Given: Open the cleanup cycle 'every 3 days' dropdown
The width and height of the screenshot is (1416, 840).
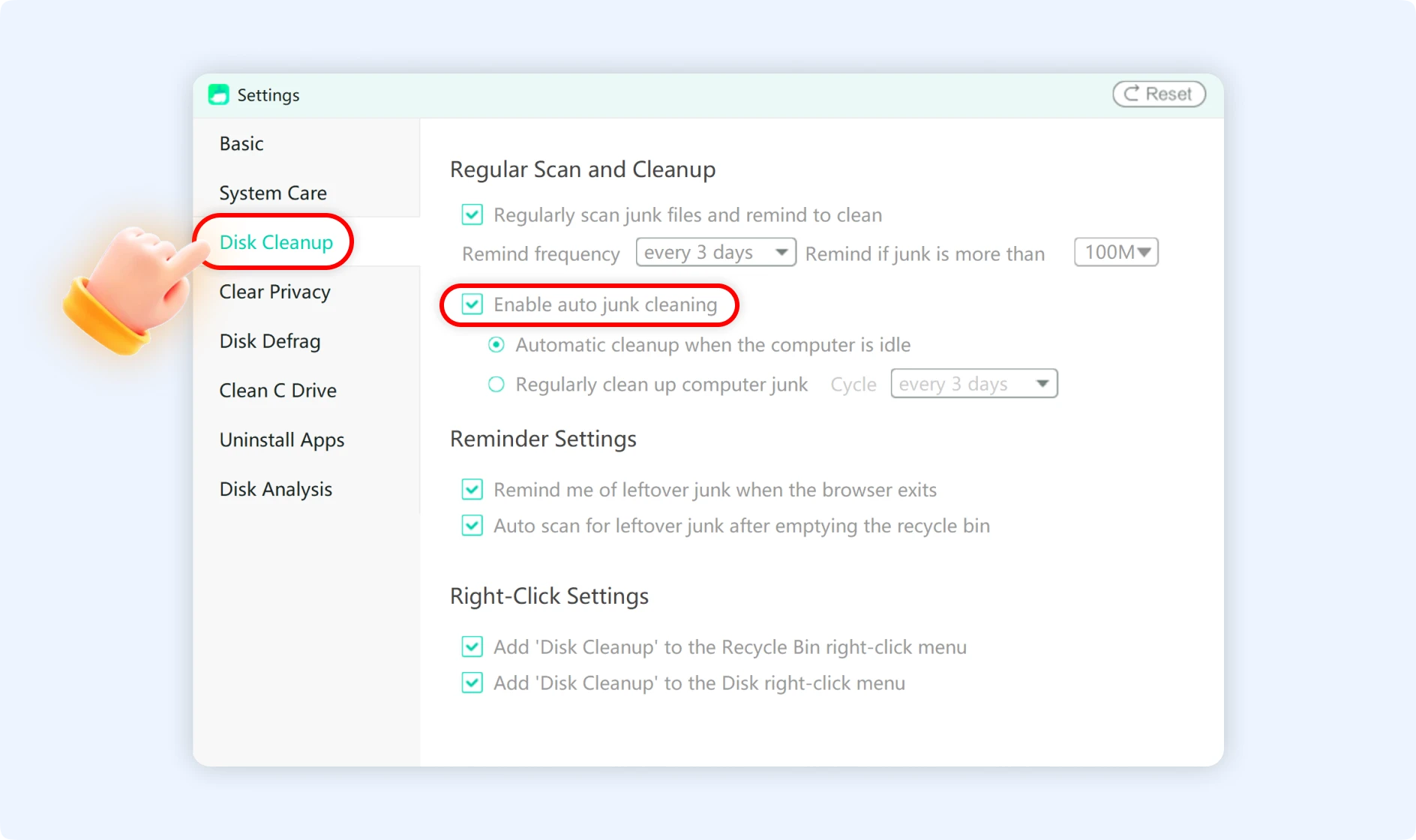Looking at the screenshot, I should 973,383.
